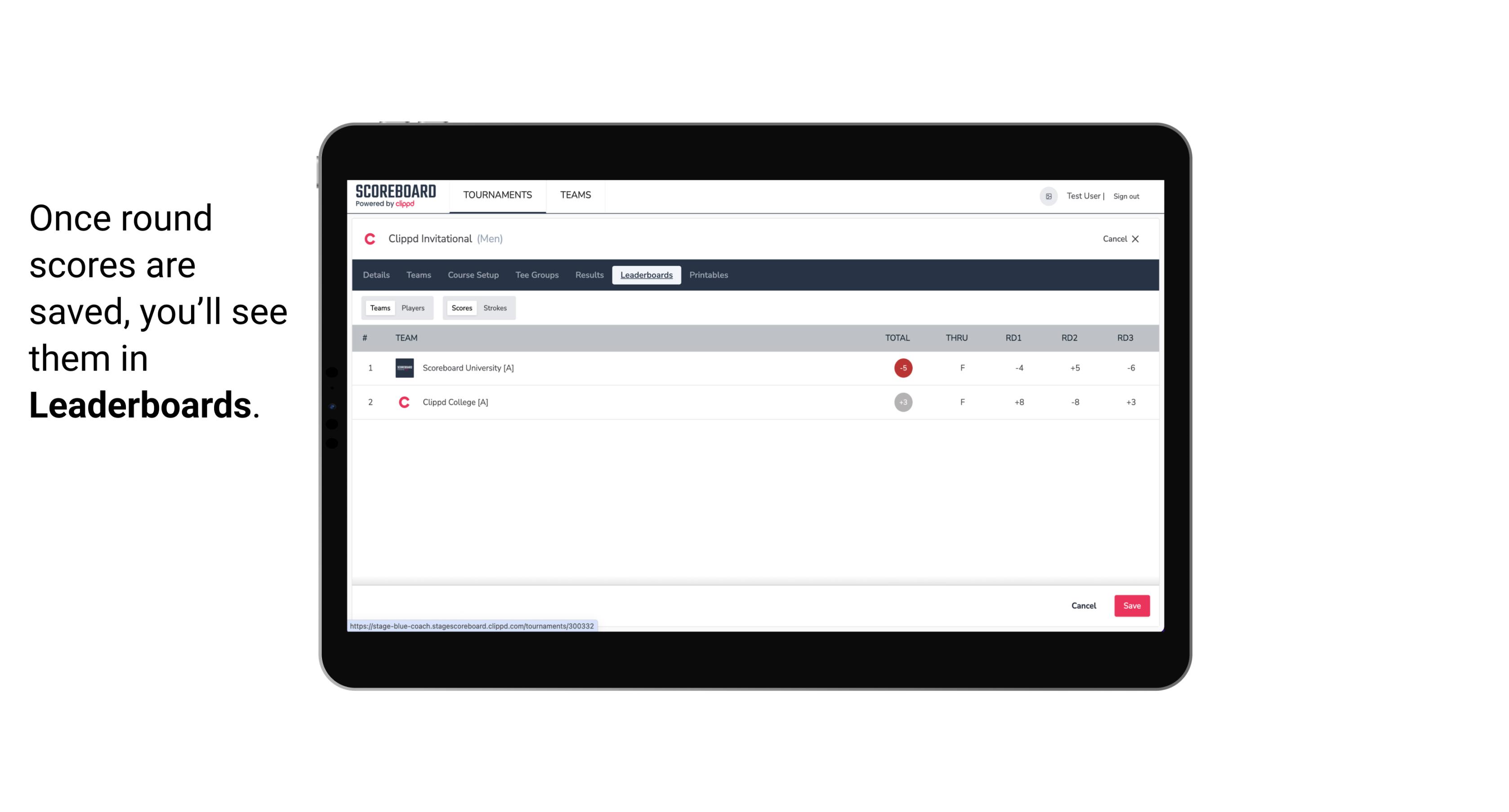Click the Teams tab in leaderboard
Screen dimensions: 1509x812
pos(379,308)
